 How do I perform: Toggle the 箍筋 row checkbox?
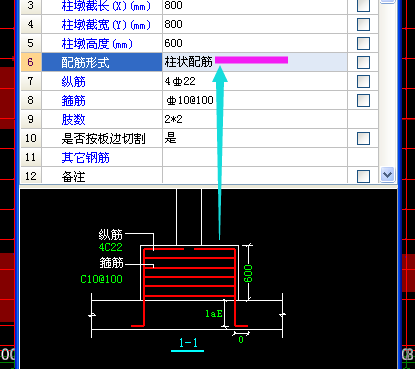pos(363,100)
